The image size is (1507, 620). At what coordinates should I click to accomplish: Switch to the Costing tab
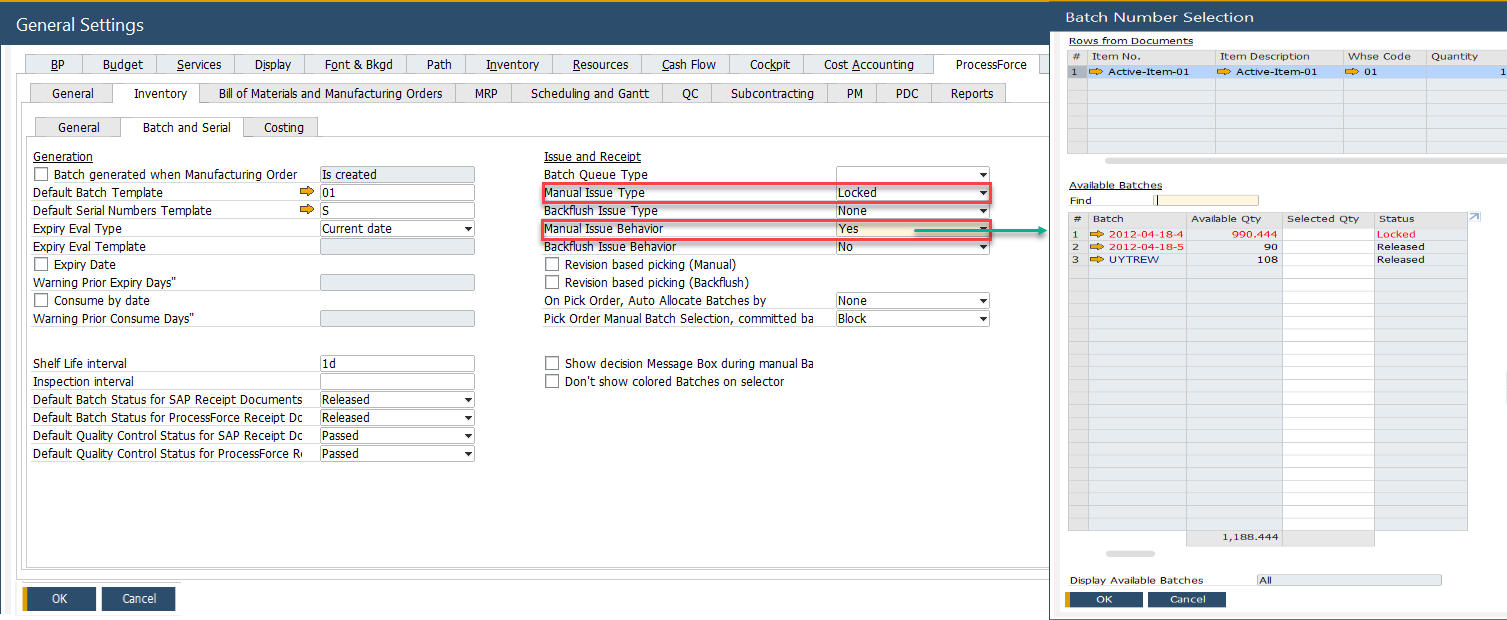click(284, 128)
